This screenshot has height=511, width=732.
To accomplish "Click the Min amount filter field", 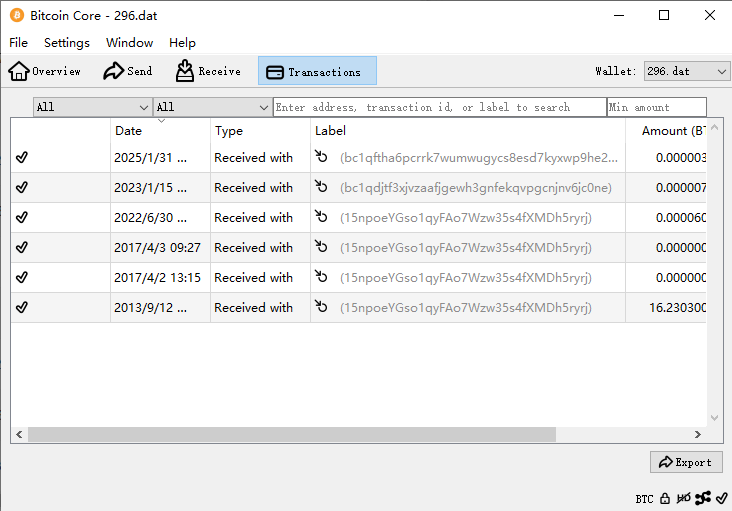I will [656, 107].
